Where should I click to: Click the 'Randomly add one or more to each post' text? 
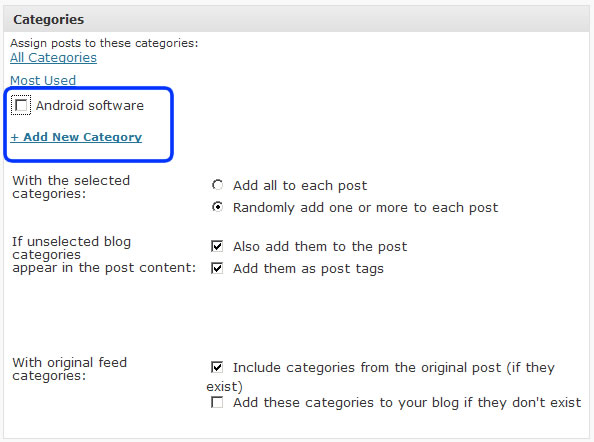click(x=366, y=208)
